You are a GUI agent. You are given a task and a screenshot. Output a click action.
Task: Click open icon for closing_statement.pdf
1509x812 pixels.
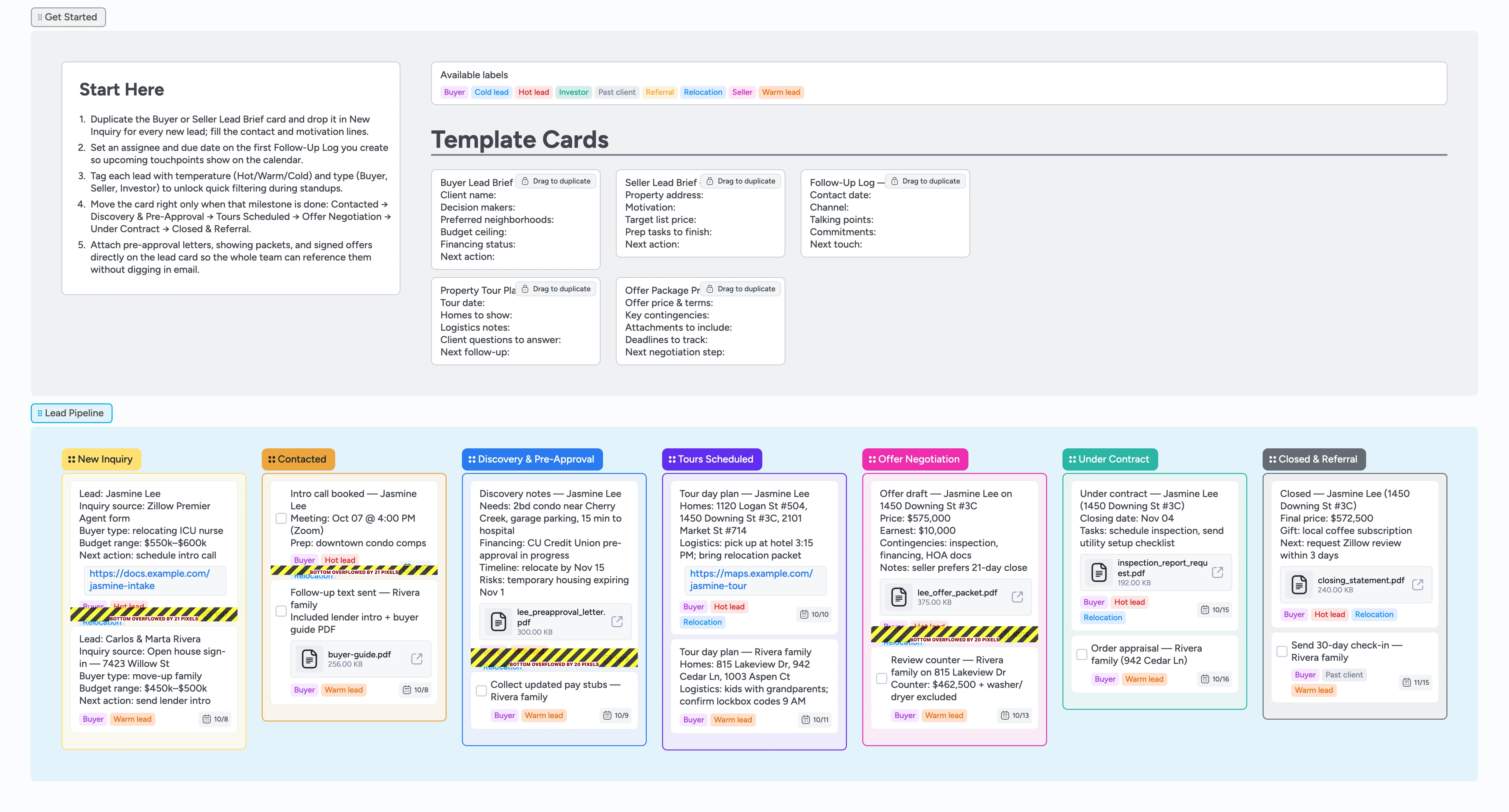[x=1418, y=584]
